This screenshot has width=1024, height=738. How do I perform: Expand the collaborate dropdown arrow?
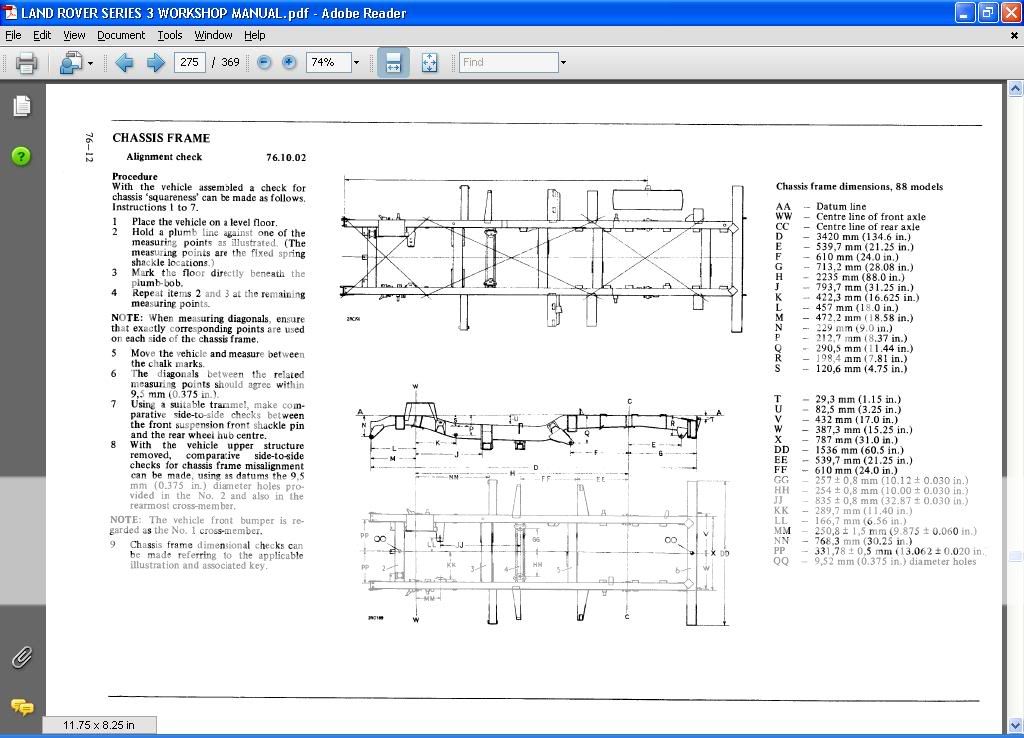click(90, 63)
